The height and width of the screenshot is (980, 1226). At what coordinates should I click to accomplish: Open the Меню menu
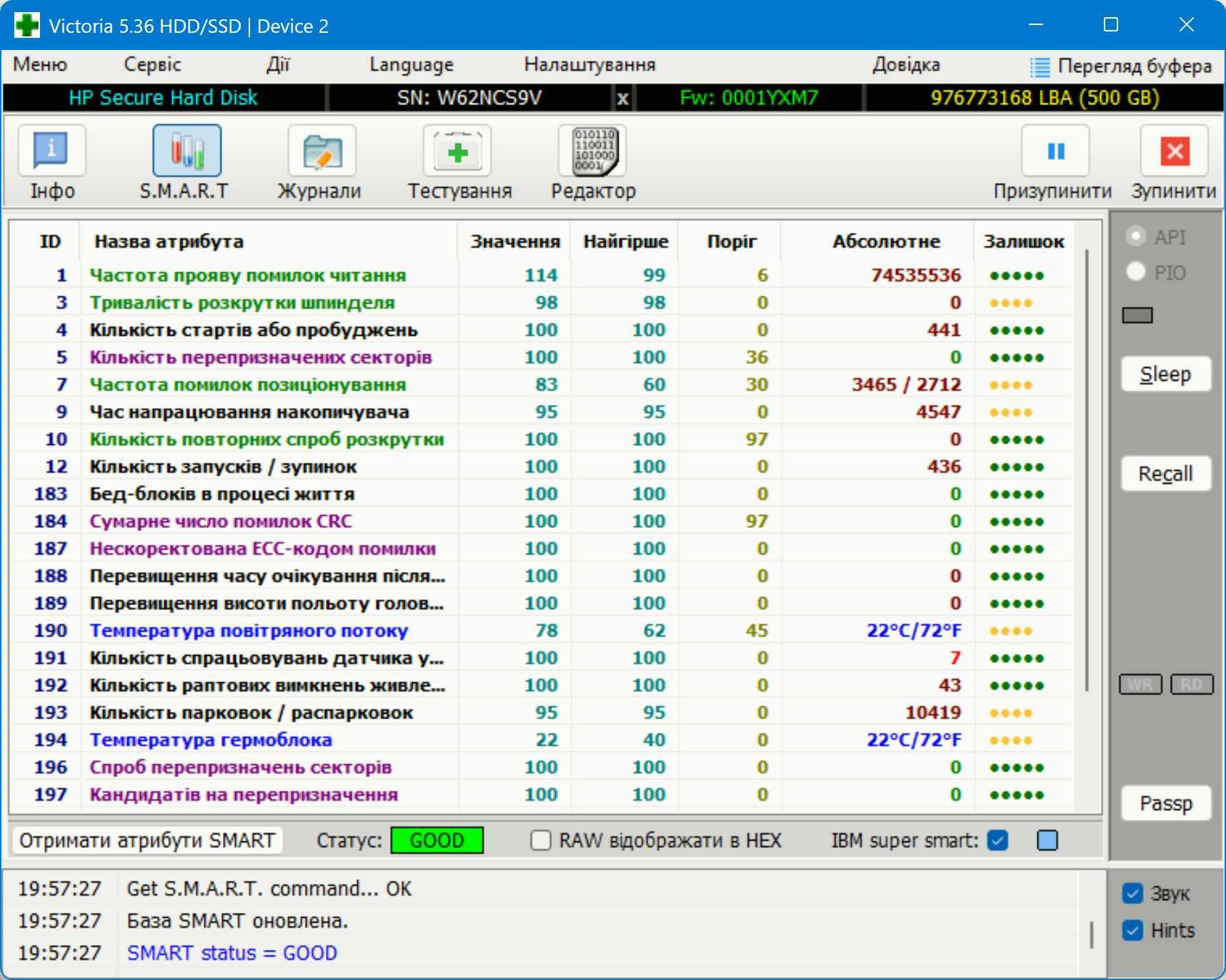[40, 65]
